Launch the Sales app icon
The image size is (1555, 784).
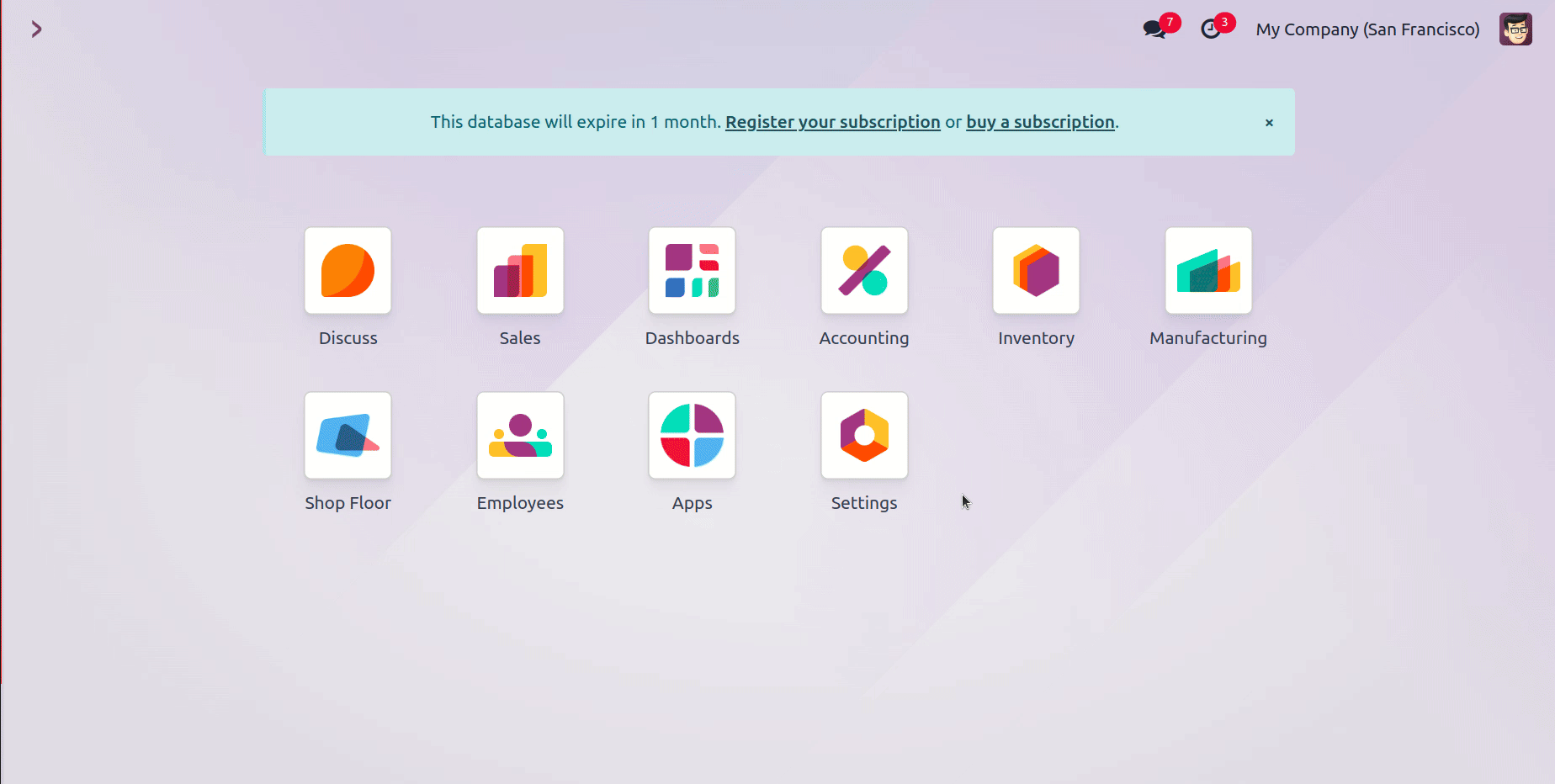click(520, 271)
